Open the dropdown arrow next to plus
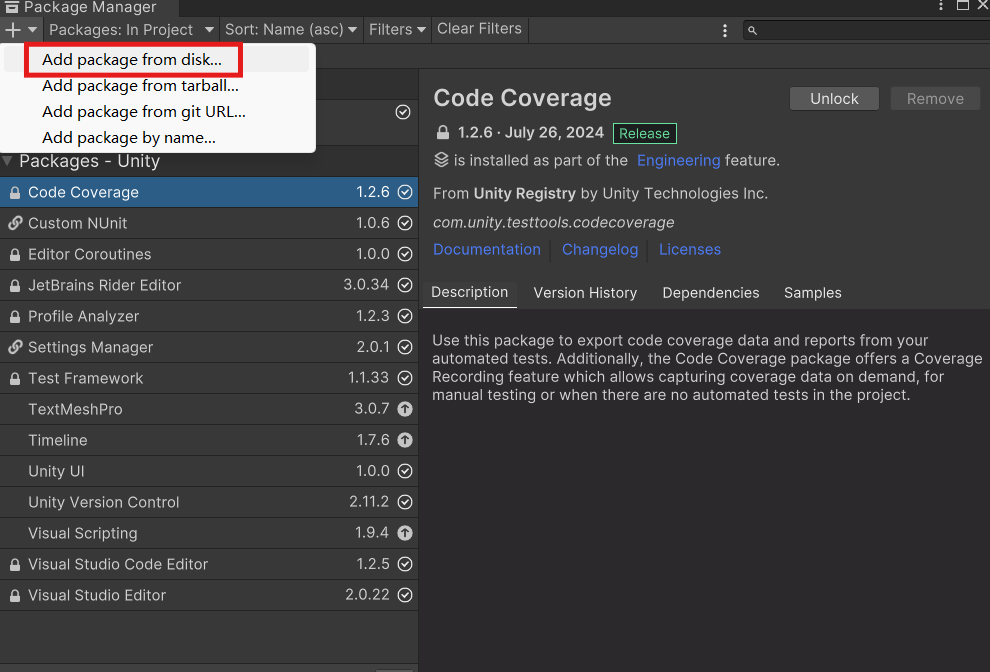This screenshot has width=990, height=672. tap(32, 30)
